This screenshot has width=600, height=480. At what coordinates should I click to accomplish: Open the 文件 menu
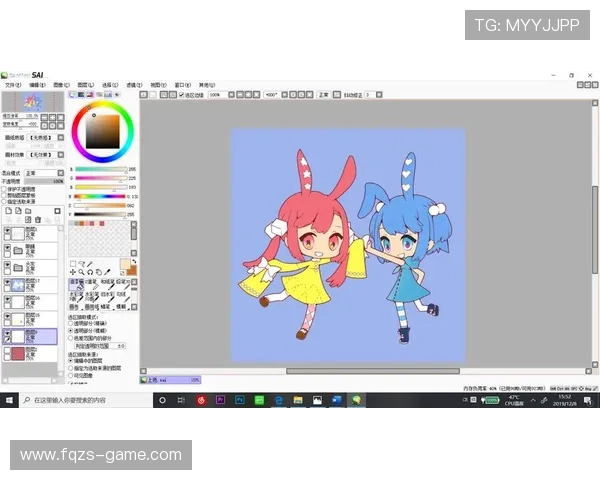[x=12, y=85]
